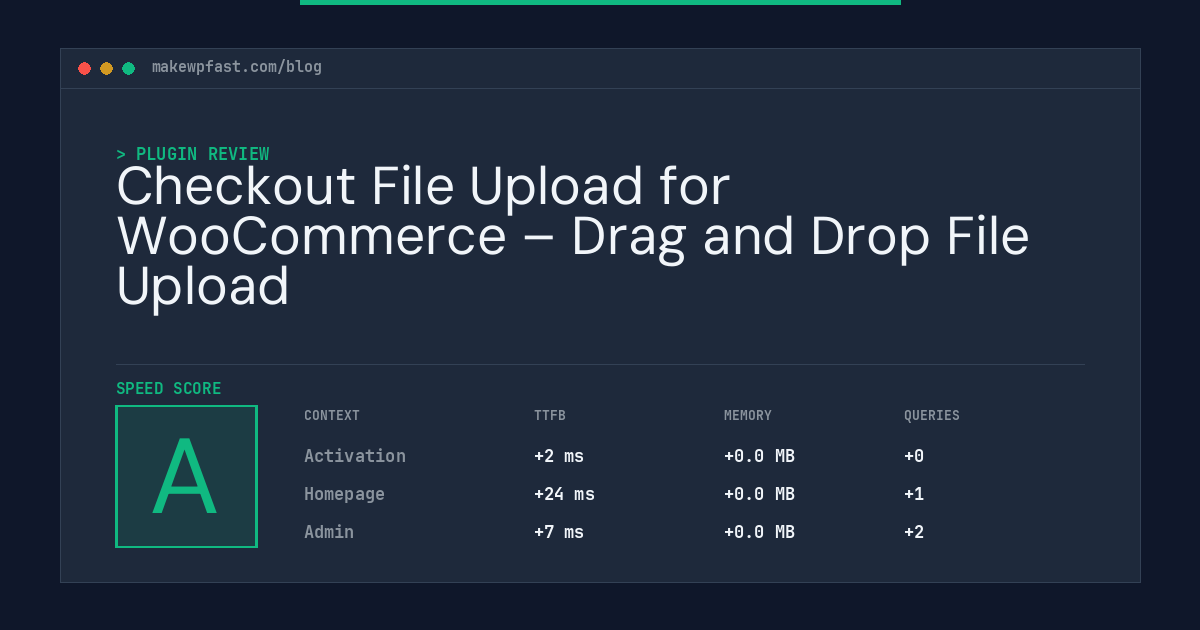The height and width of the screenshot is (630, 1200).
Task: Select the Admin row label
Action: pos(329,532)
